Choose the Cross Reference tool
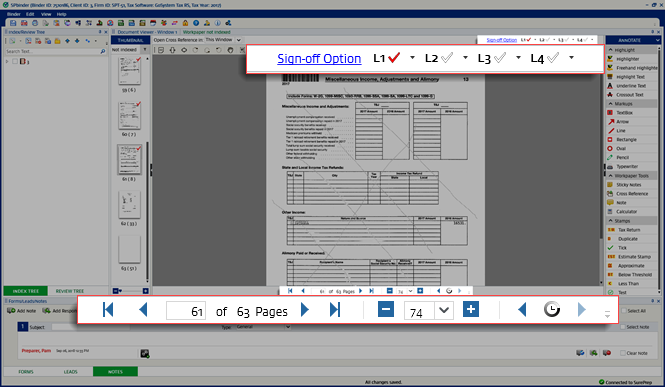 (x=632, y=194)
